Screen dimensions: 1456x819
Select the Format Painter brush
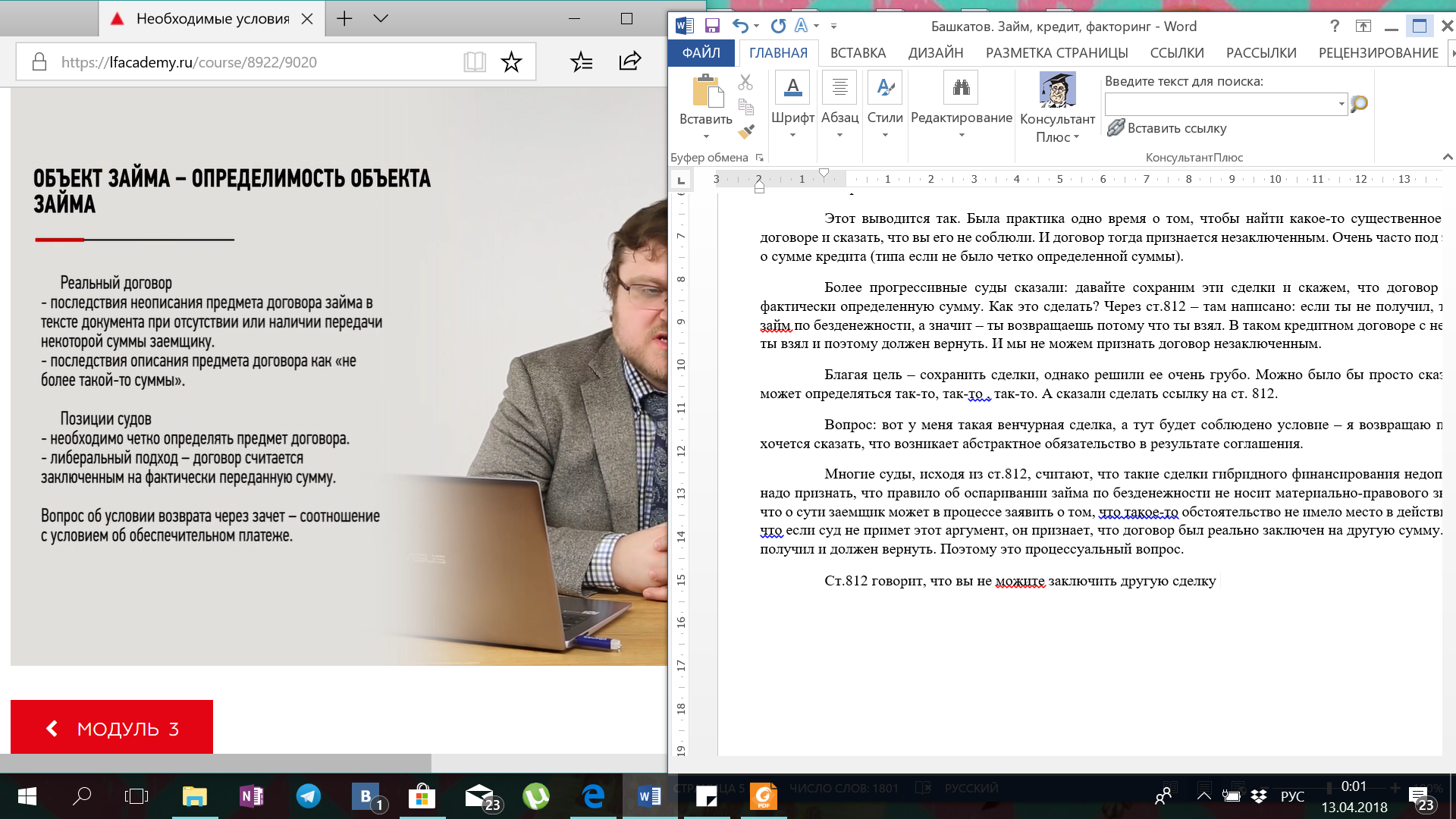[x=745, y=131]
